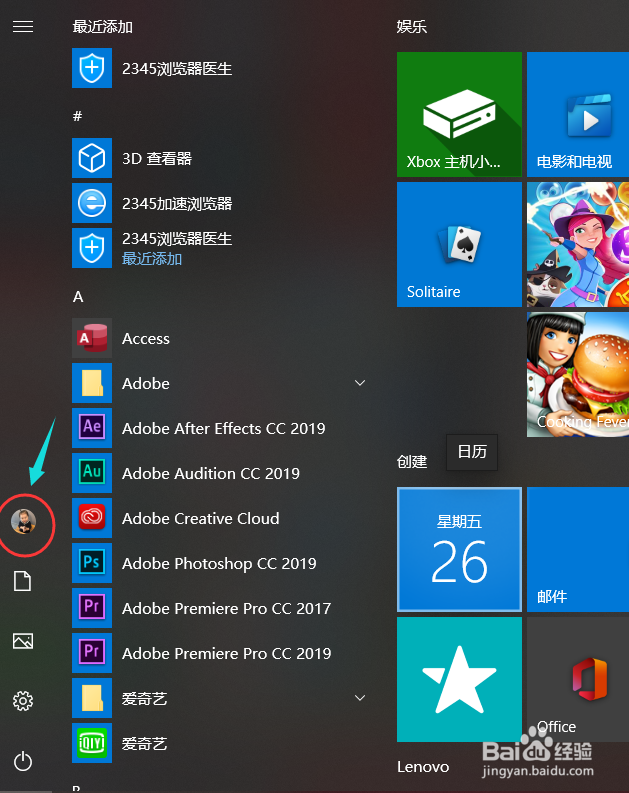Select Adobe After Effects CC 2019 label
This screenshot has height=793, width=629.
223,428
